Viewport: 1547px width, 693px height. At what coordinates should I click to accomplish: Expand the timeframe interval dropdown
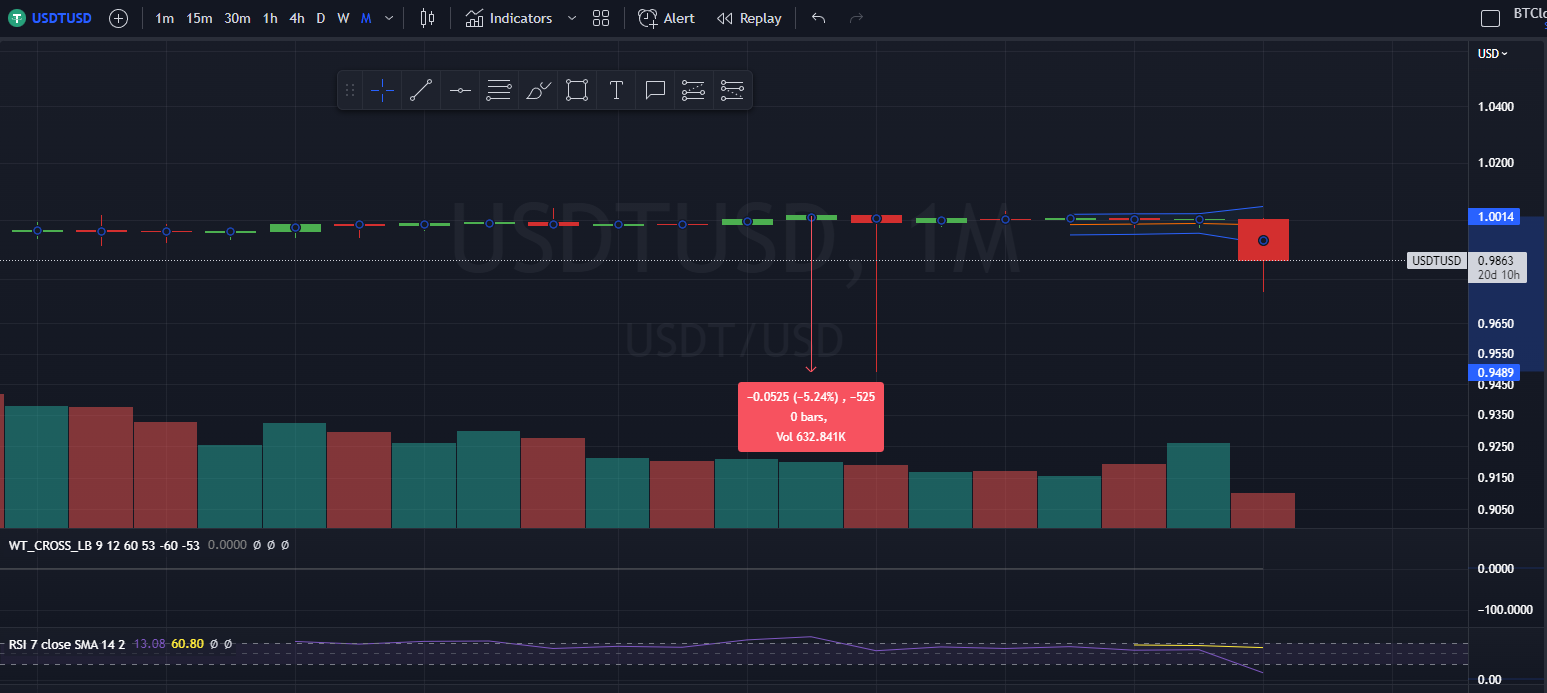coord(389,18)
